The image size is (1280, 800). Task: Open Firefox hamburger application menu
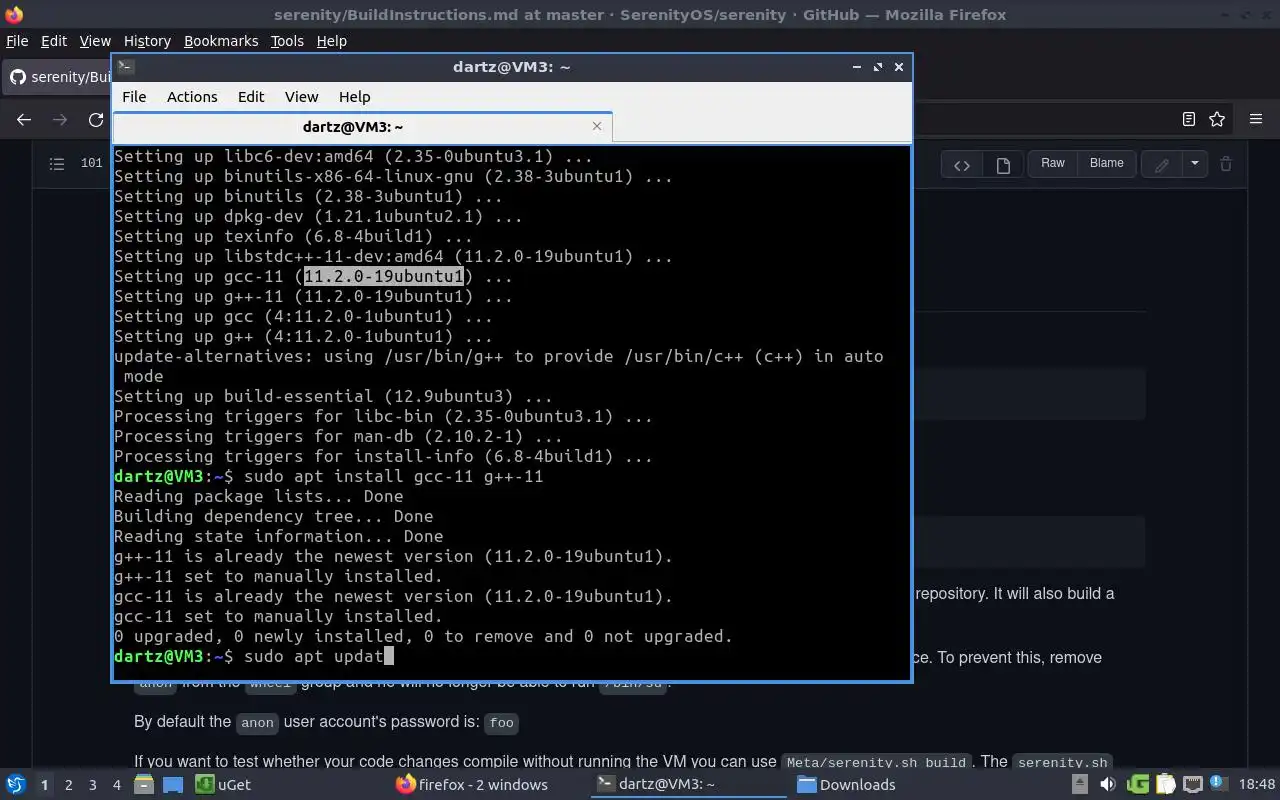[x=1256, y=119]
